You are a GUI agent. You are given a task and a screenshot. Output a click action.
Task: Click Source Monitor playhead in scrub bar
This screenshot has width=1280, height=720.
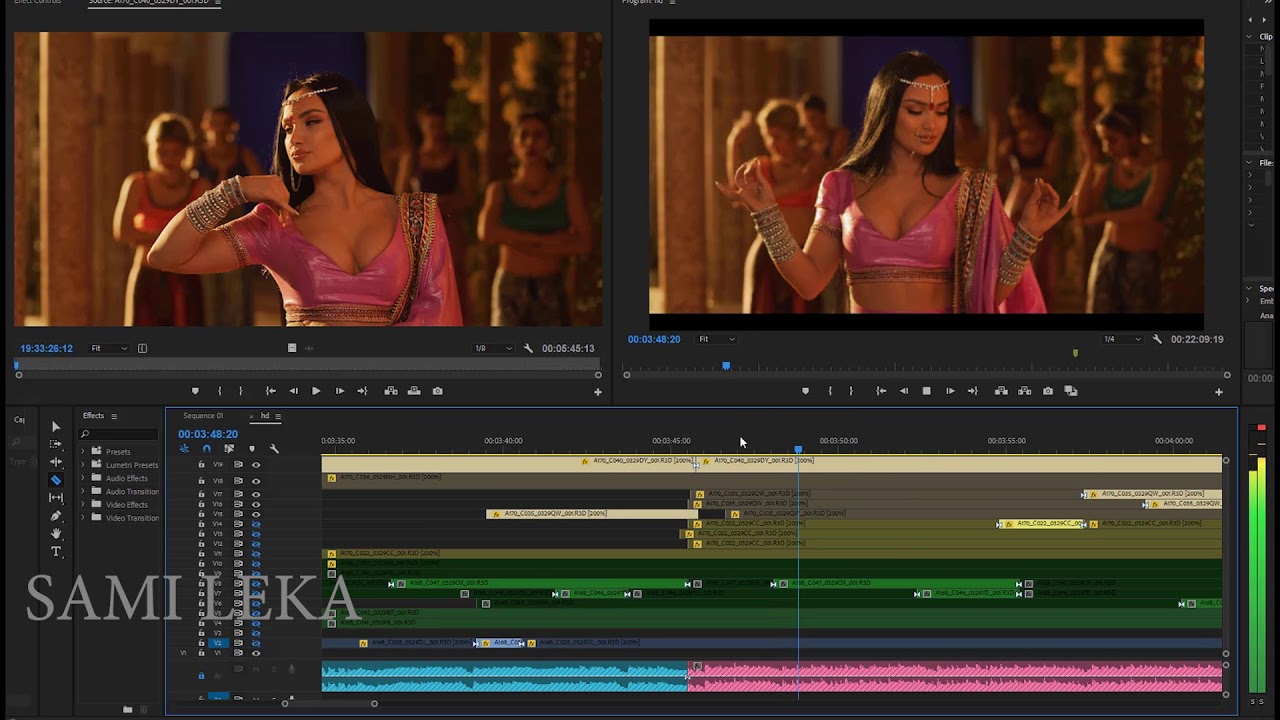pyautogui.click(x=18, y=366)
